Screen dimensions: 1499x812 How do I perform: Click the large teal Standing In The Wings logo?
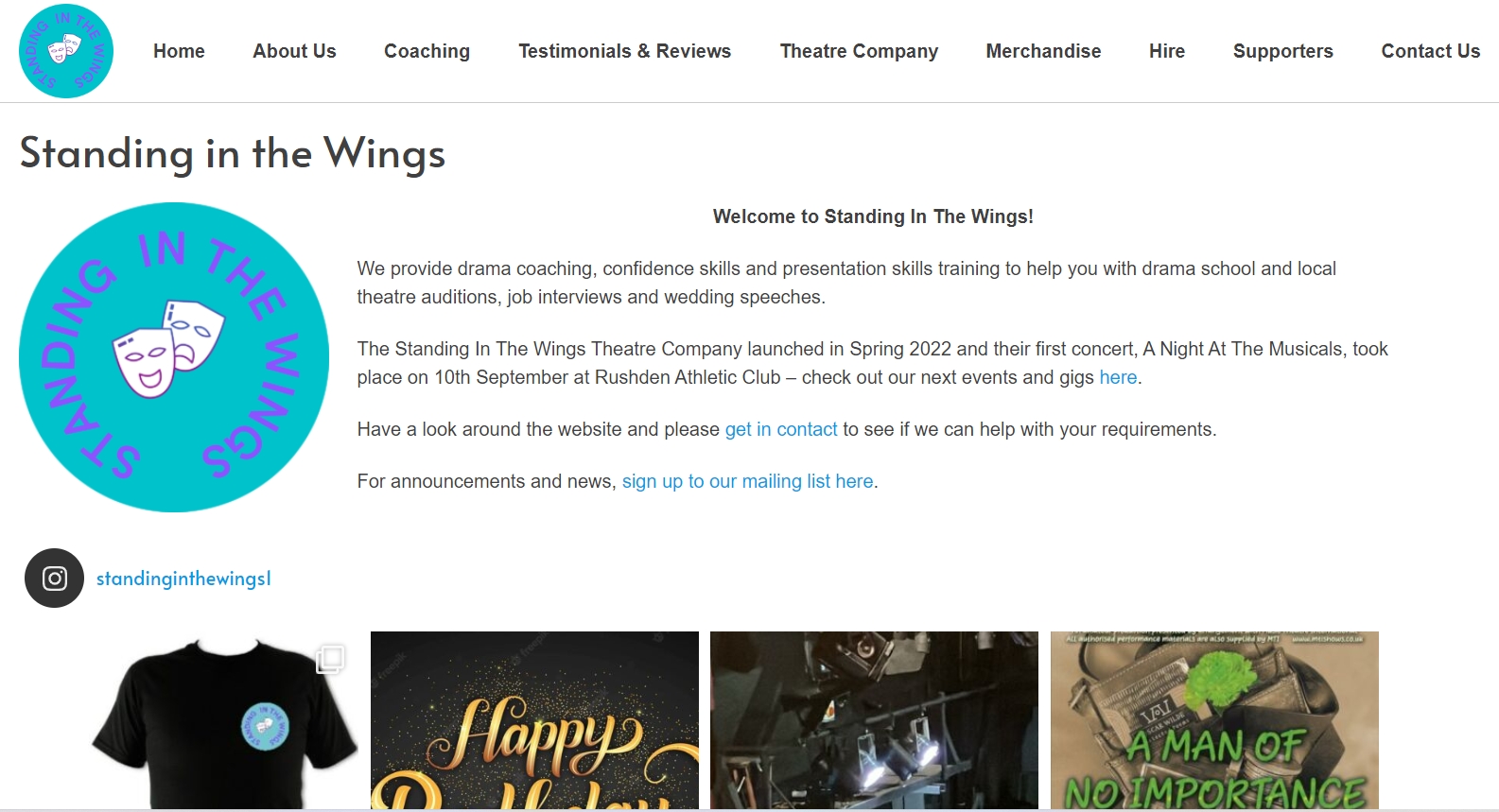click(174, 357)
